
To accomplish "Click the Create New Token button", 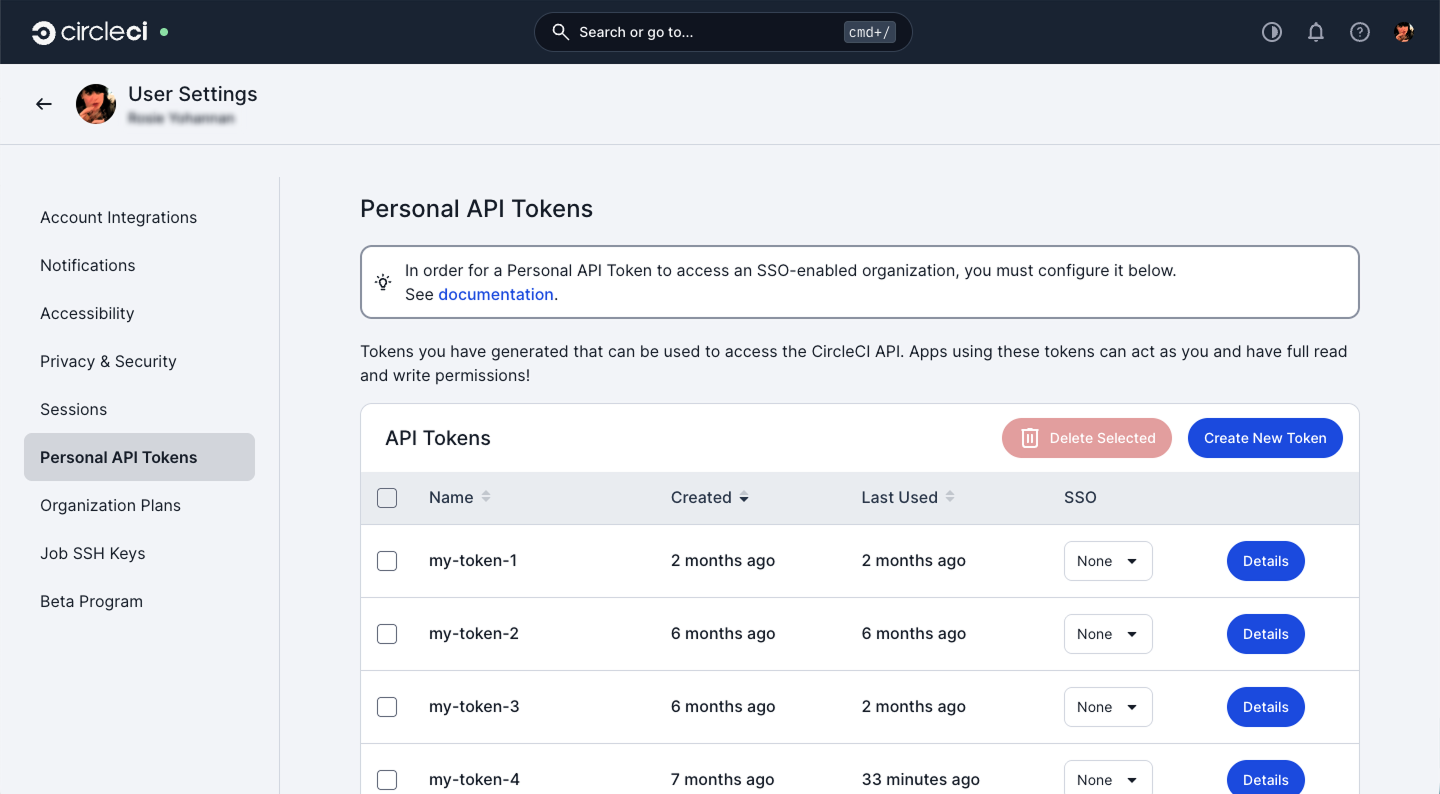I will 1265,437.
